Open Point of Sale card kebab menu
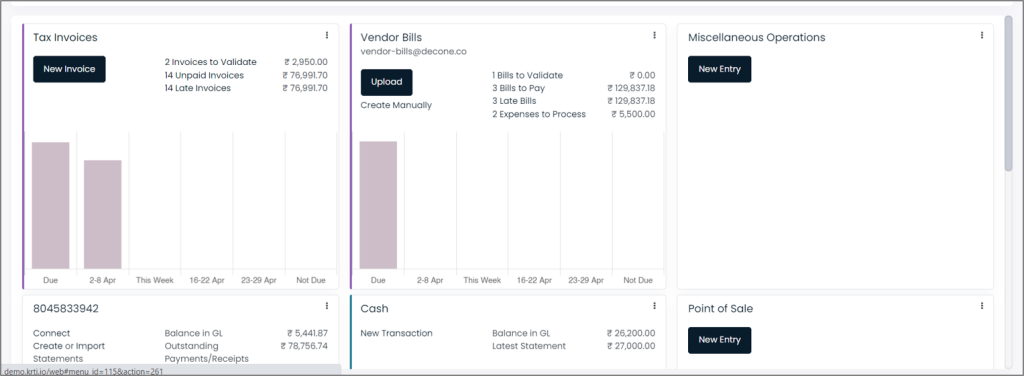 click(982, 306)
